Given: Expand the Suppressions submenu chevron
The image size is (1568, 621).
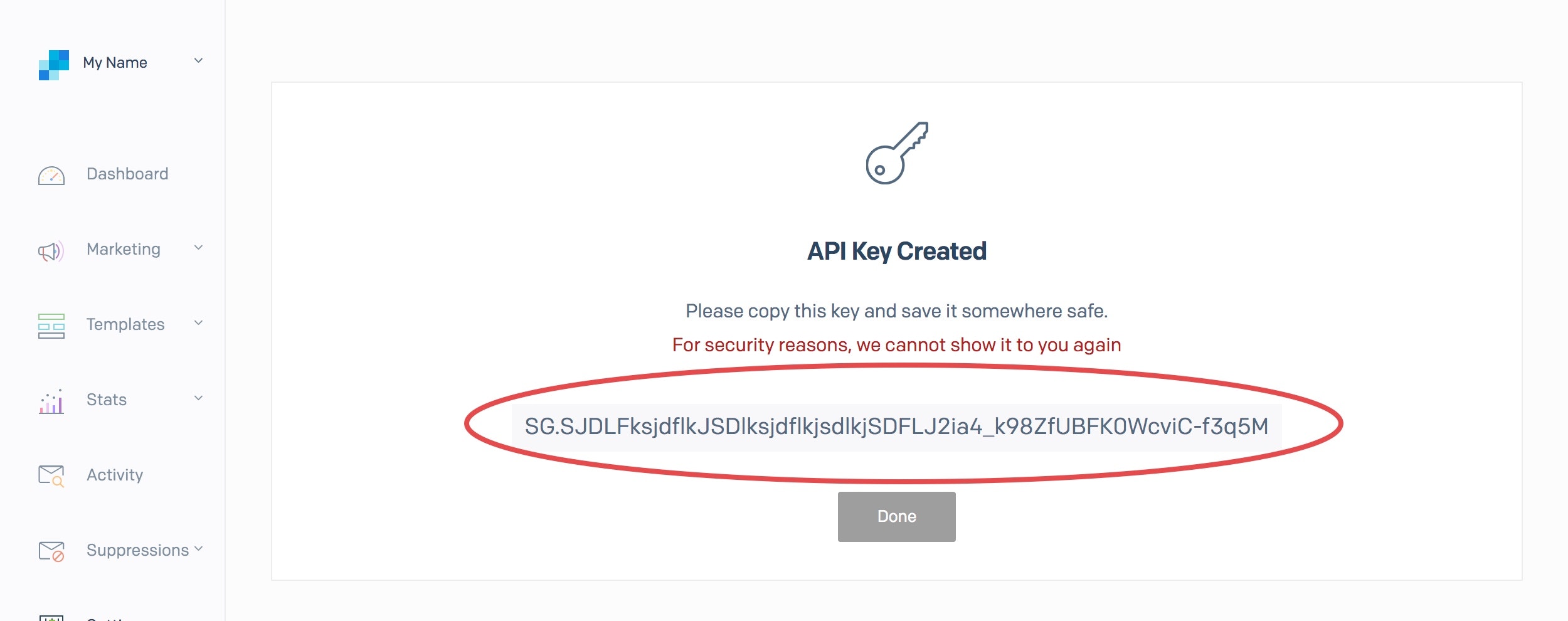Looking at the screenshot, I should tap(198, 549).
